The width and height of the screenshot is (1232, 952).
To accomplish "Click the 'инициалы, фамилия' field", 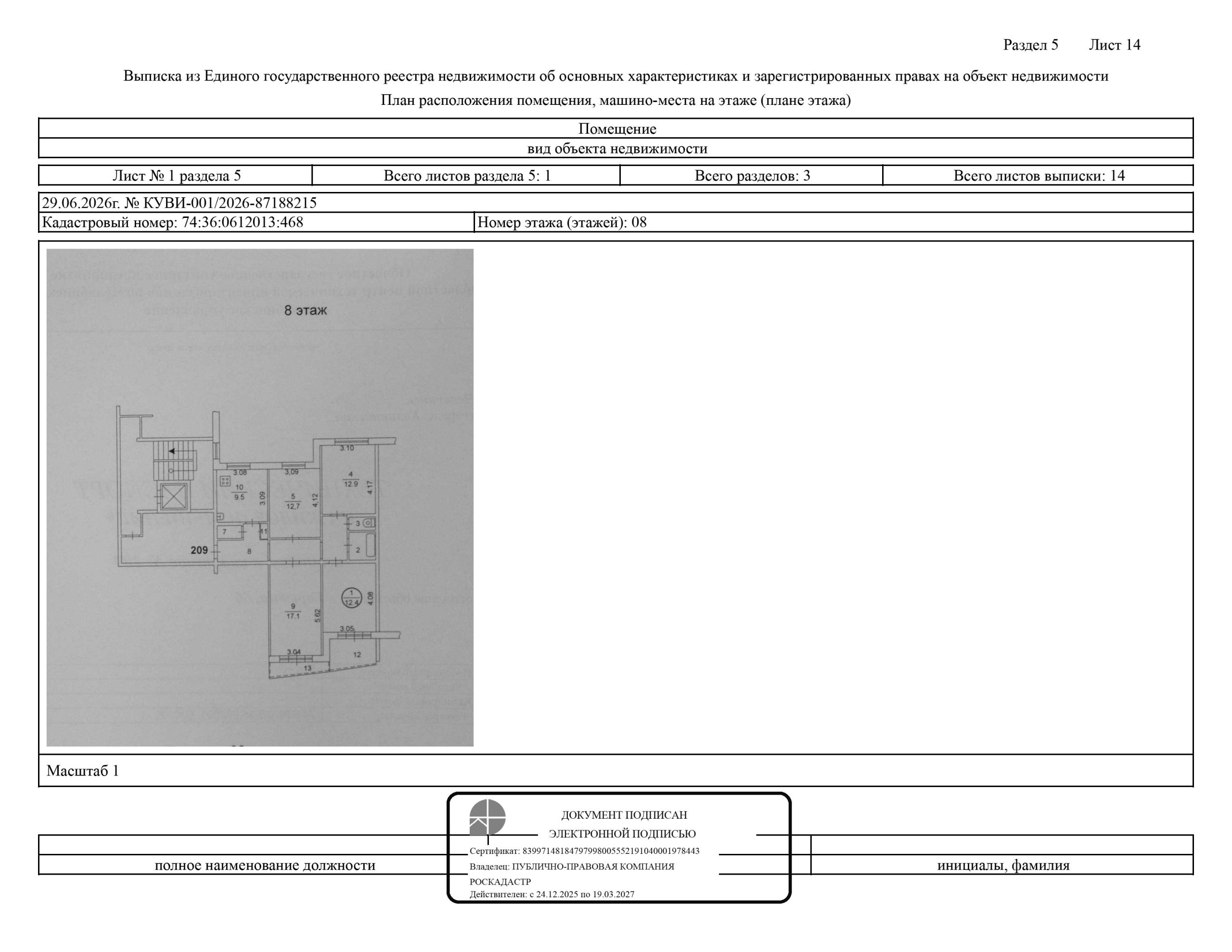I will pos(1003,865).
